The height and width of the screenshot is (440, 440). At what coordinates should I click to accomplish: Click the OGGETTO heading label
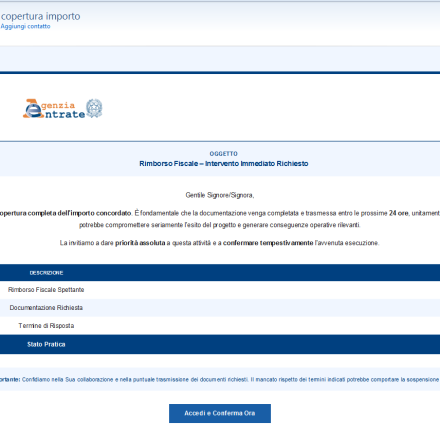[223, 154]
